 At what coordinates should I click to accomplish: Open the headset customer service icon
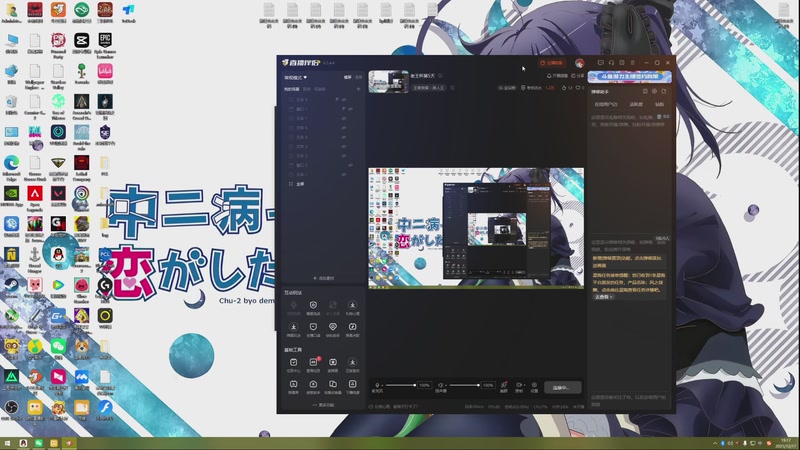tap(611, 63)
